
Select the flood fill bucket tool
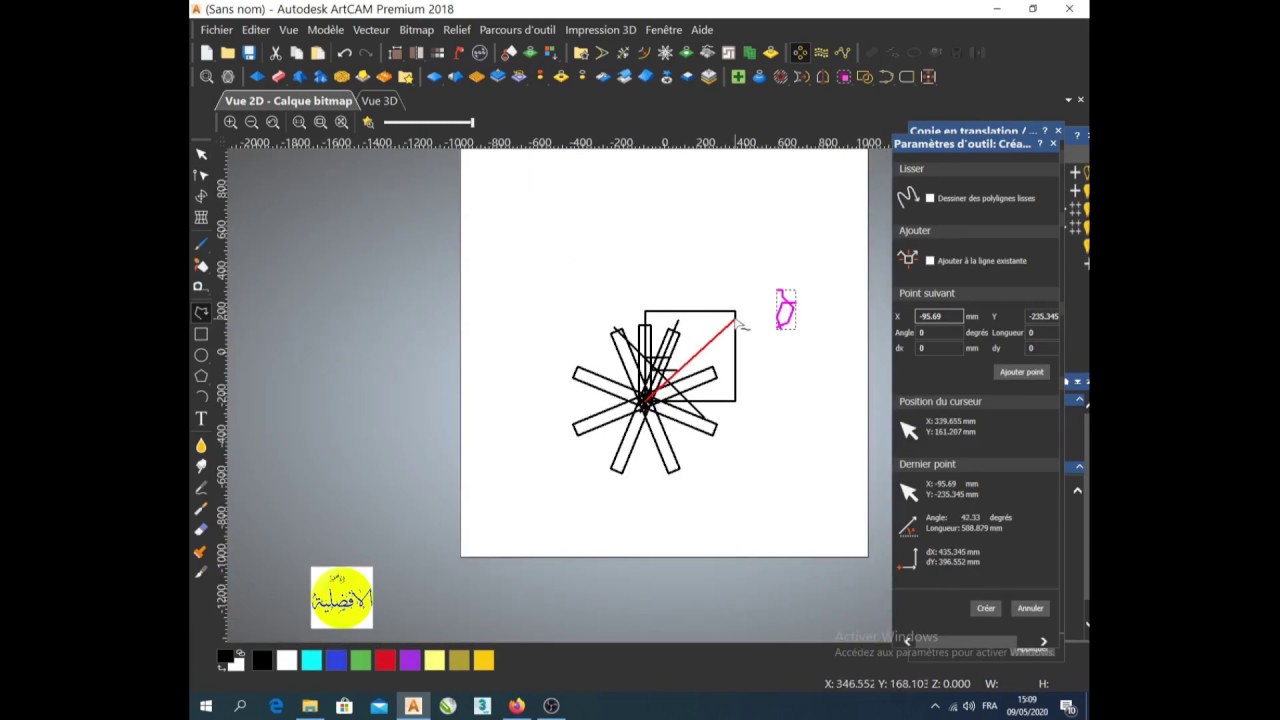pyautogui.click(x=201, y=265)
